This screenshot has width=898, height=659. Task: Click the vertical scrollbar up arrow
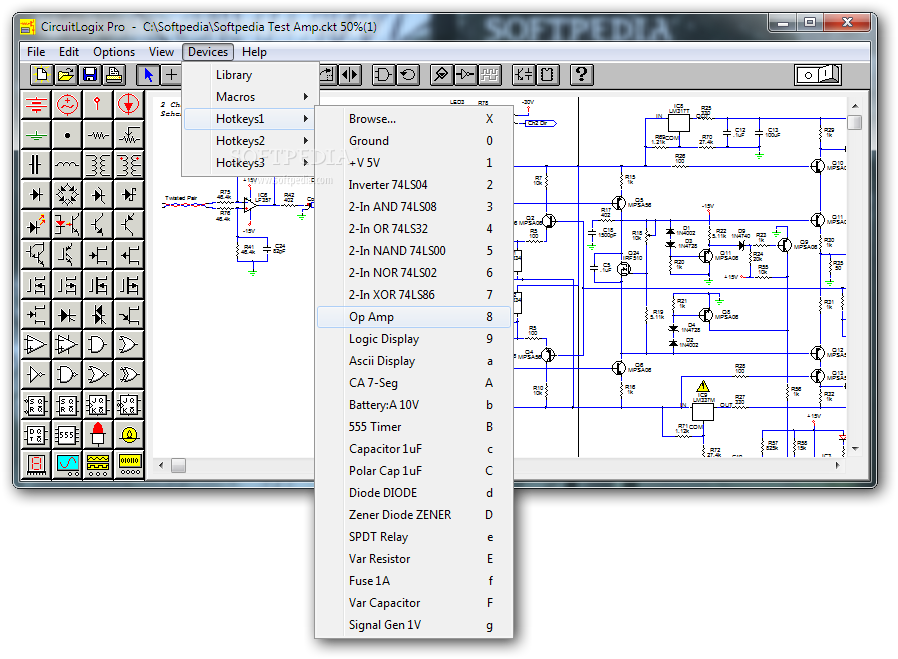pos(855,106)
